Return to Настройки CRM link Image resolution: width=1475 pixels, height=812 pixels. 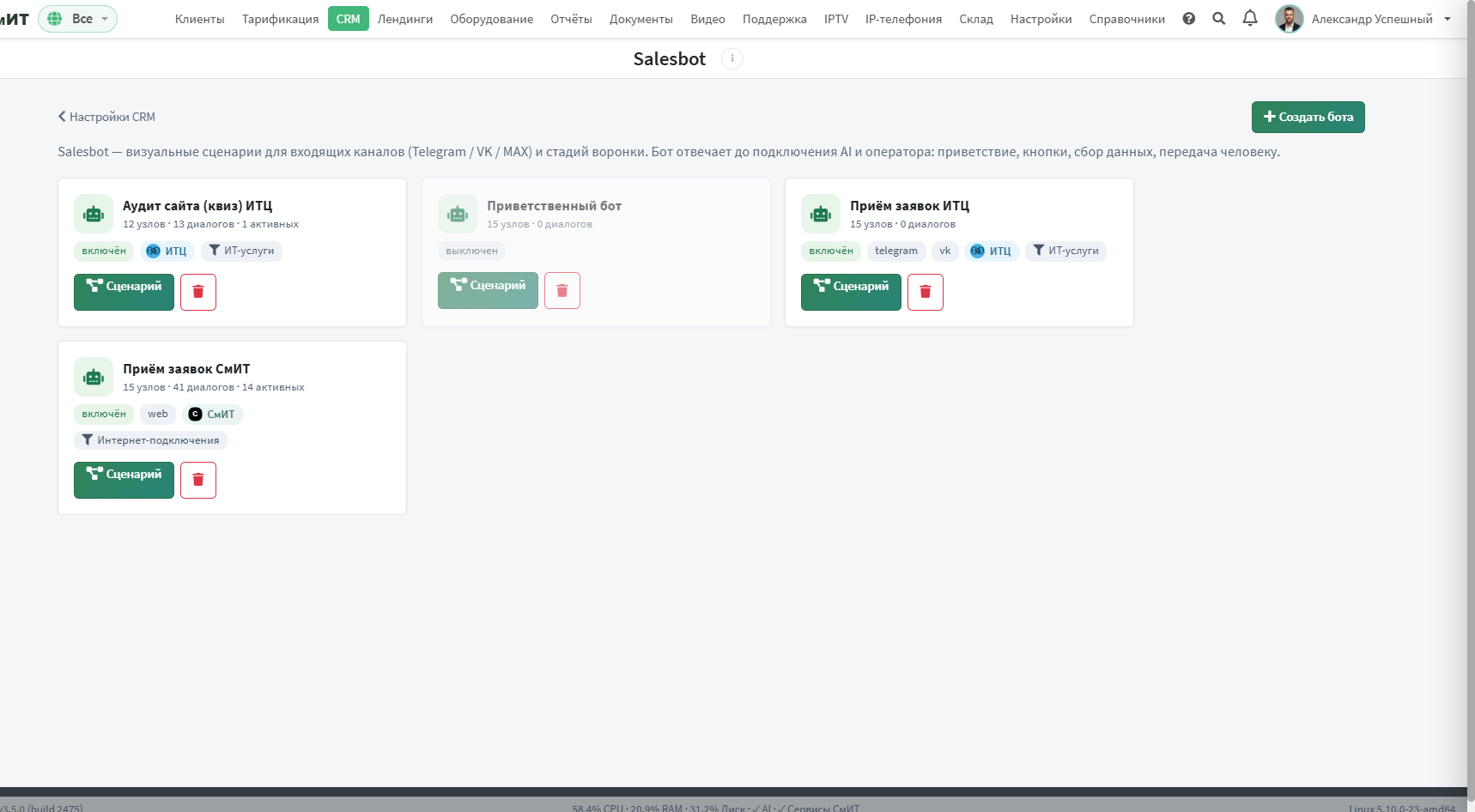(106, 117)
